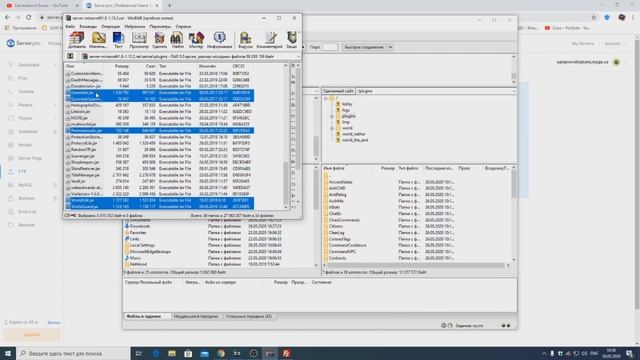This screenshot has height=360, width=640.
Task: Open the Операции menu in WinRAR
Action: tap(111, 27)
